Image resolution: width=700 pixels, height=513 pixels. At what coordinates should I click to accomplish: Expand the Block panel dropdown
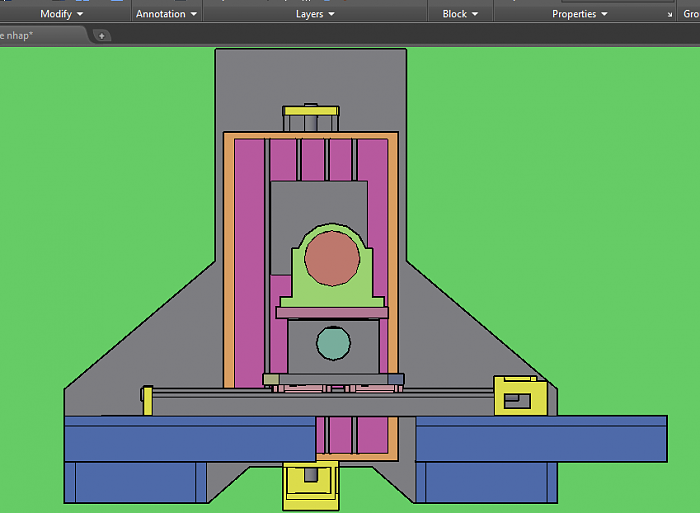point(460,14)
